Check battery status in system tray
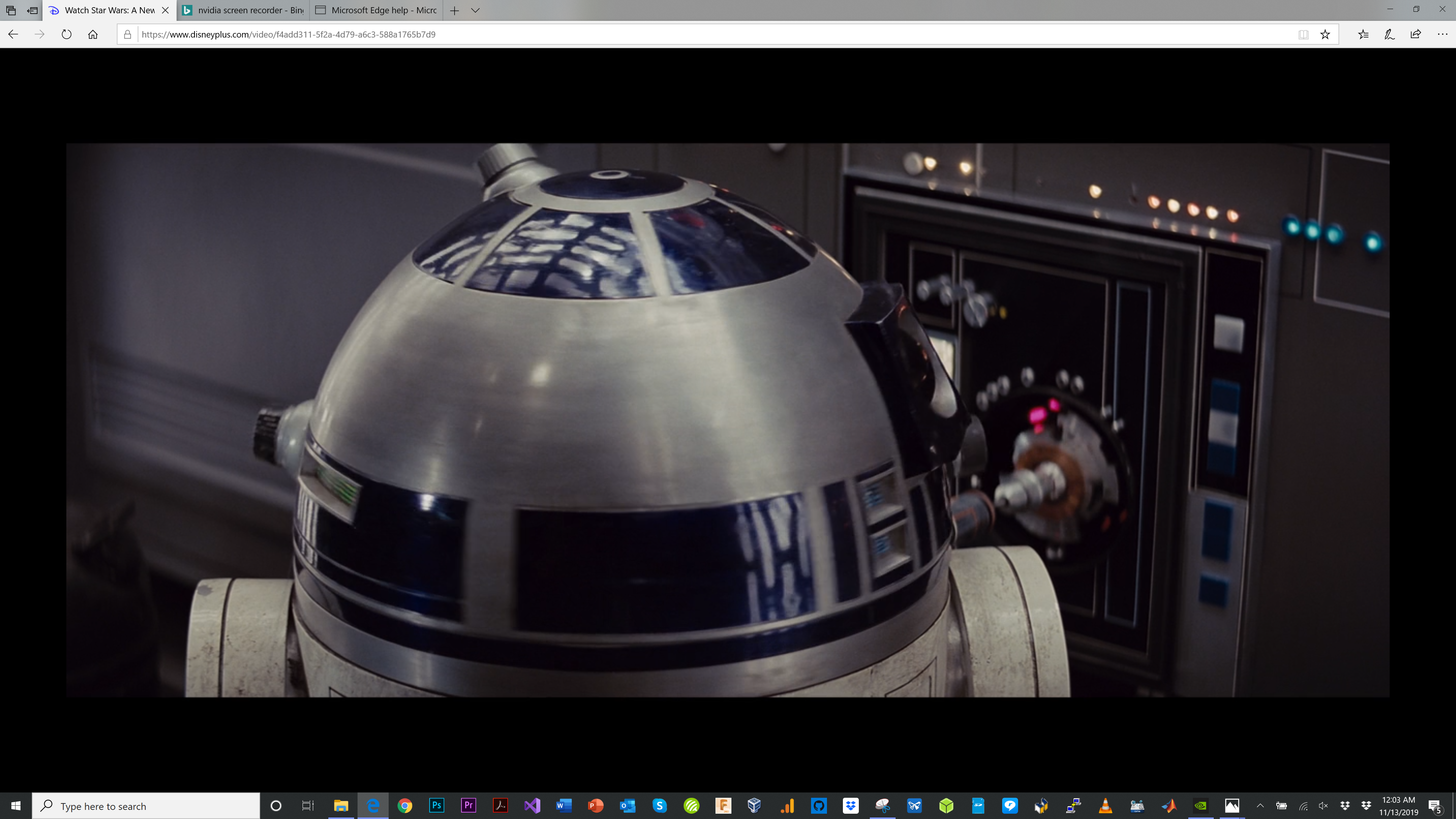Screen dimensions: 1456x819 1281,805
